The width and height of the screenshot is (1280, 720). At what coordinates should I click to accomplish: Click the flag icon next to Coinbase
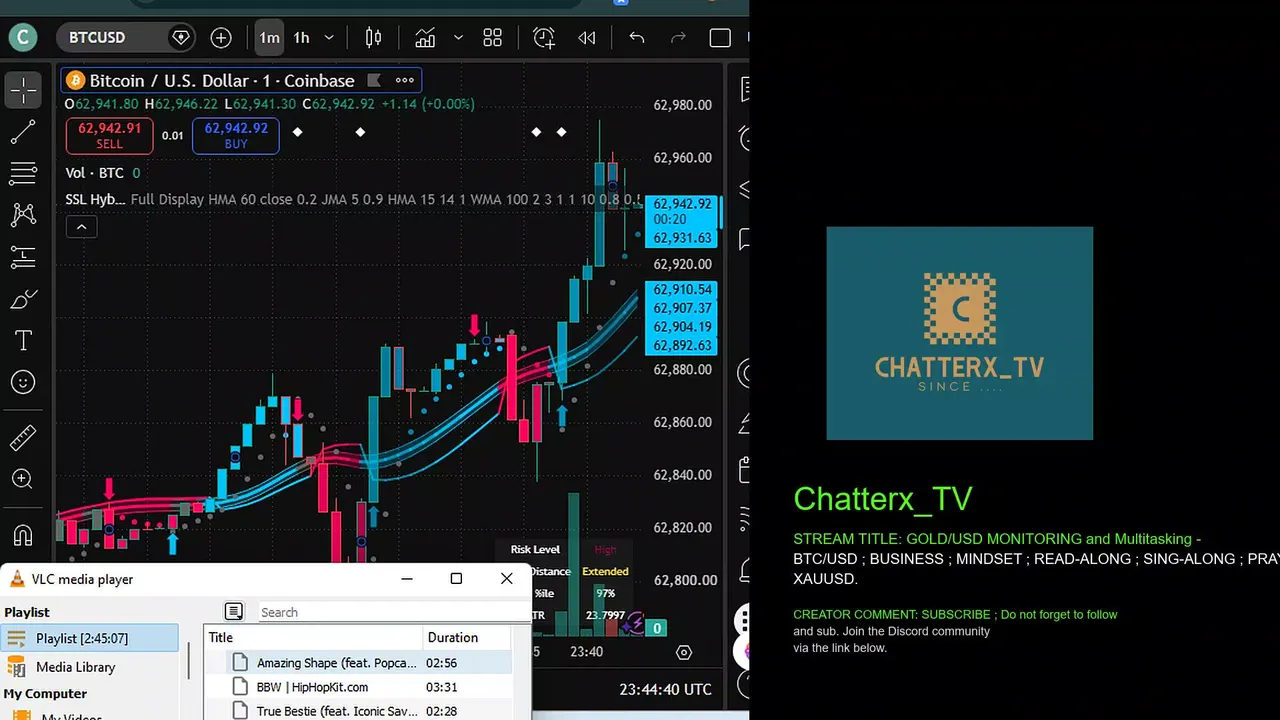pos(374,80)
